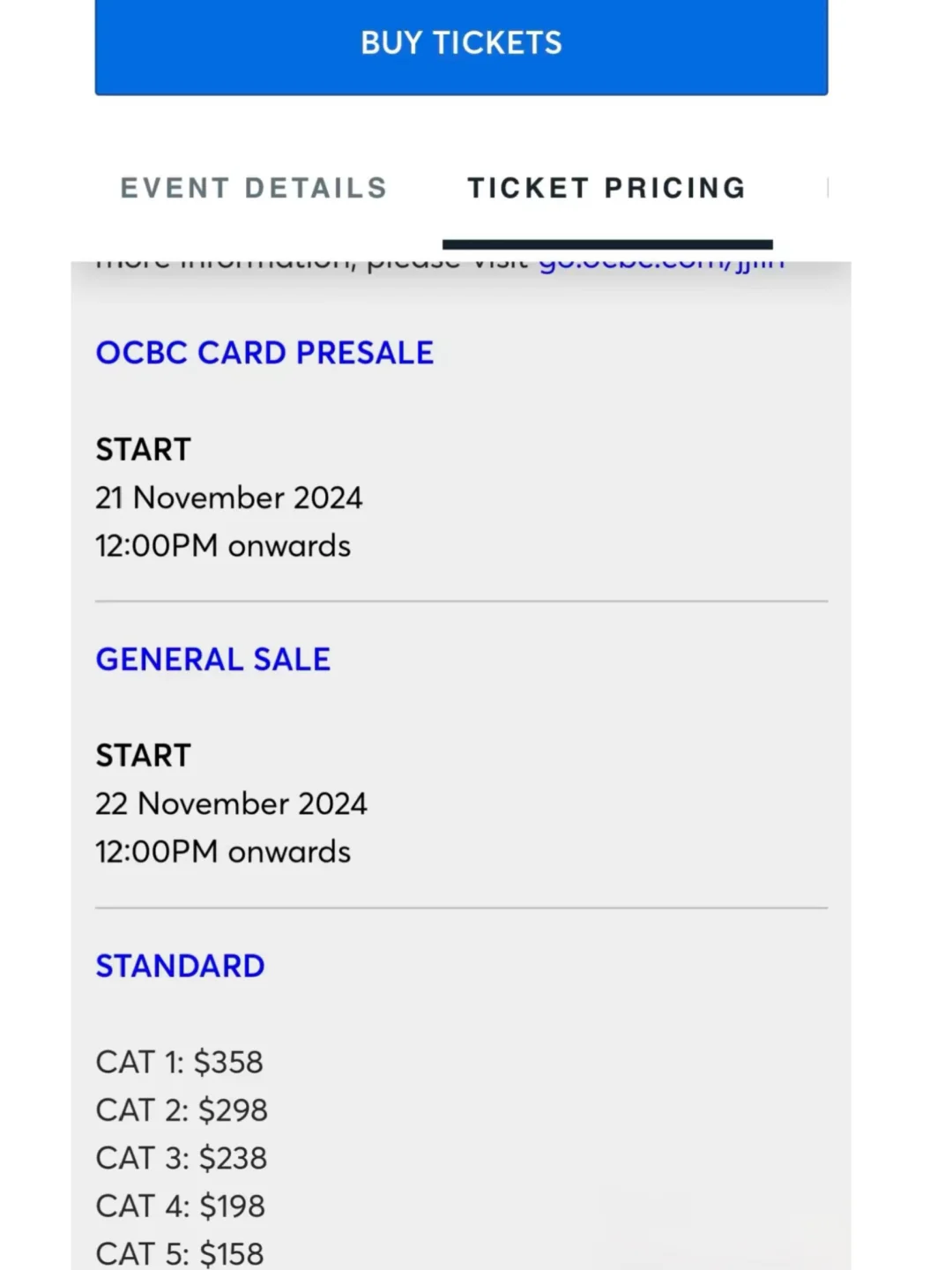Click the 22 November 2024 date
This screenshot has width=952, height=1270.
231,804
